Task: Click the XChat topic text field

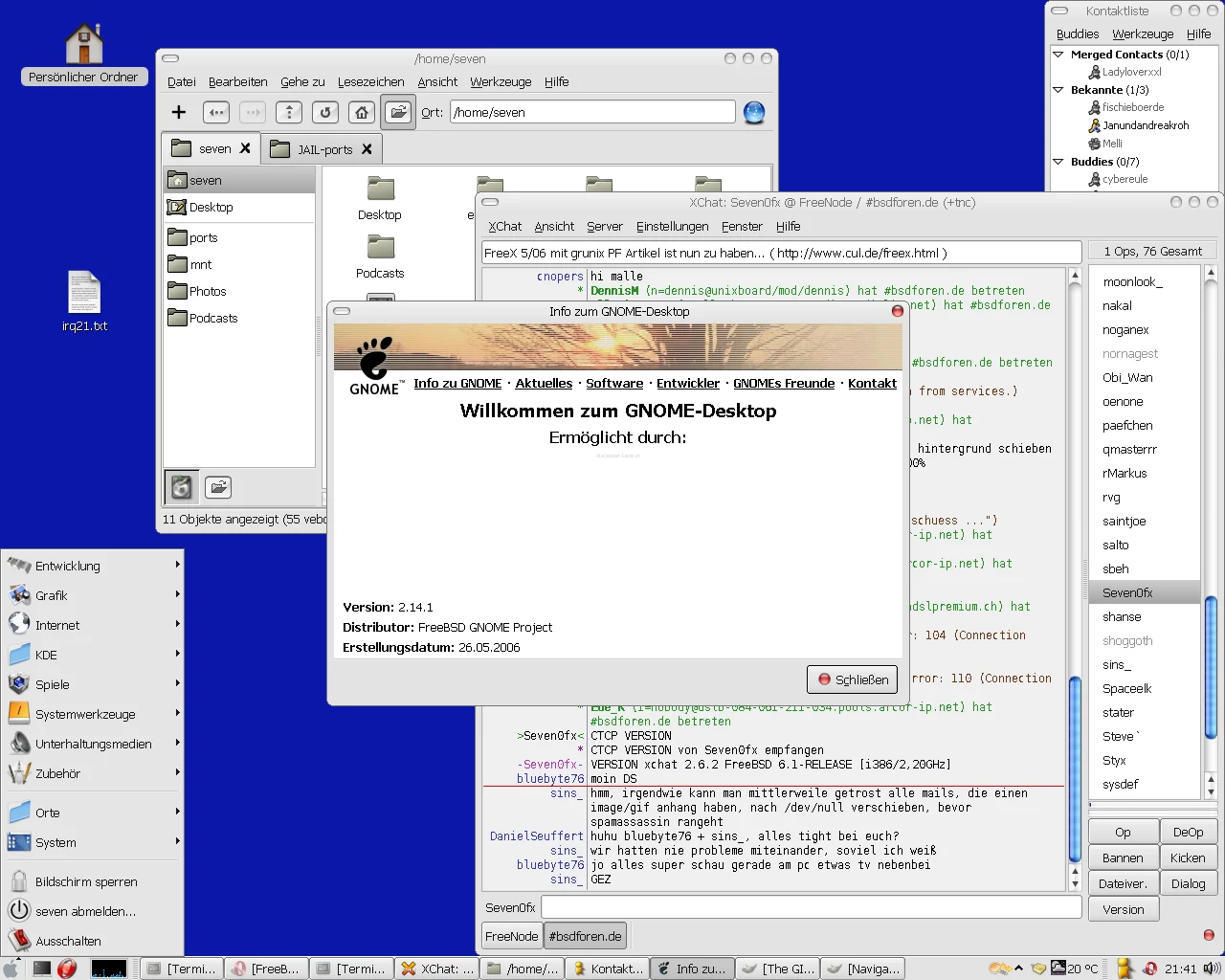Action: point(782,253)
